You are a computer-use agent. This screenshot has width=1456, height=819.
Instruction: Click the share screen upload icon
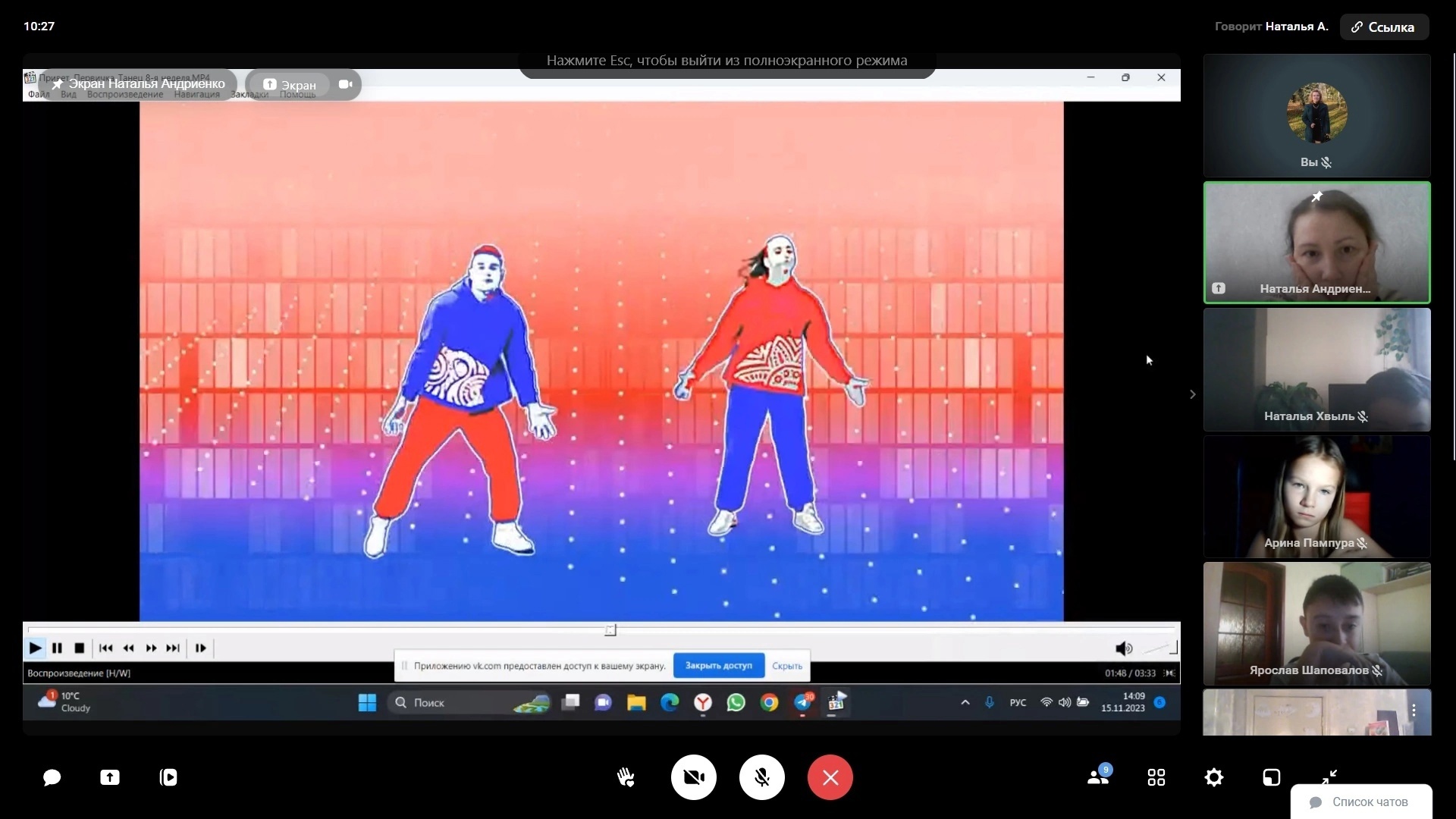[110, 777]
